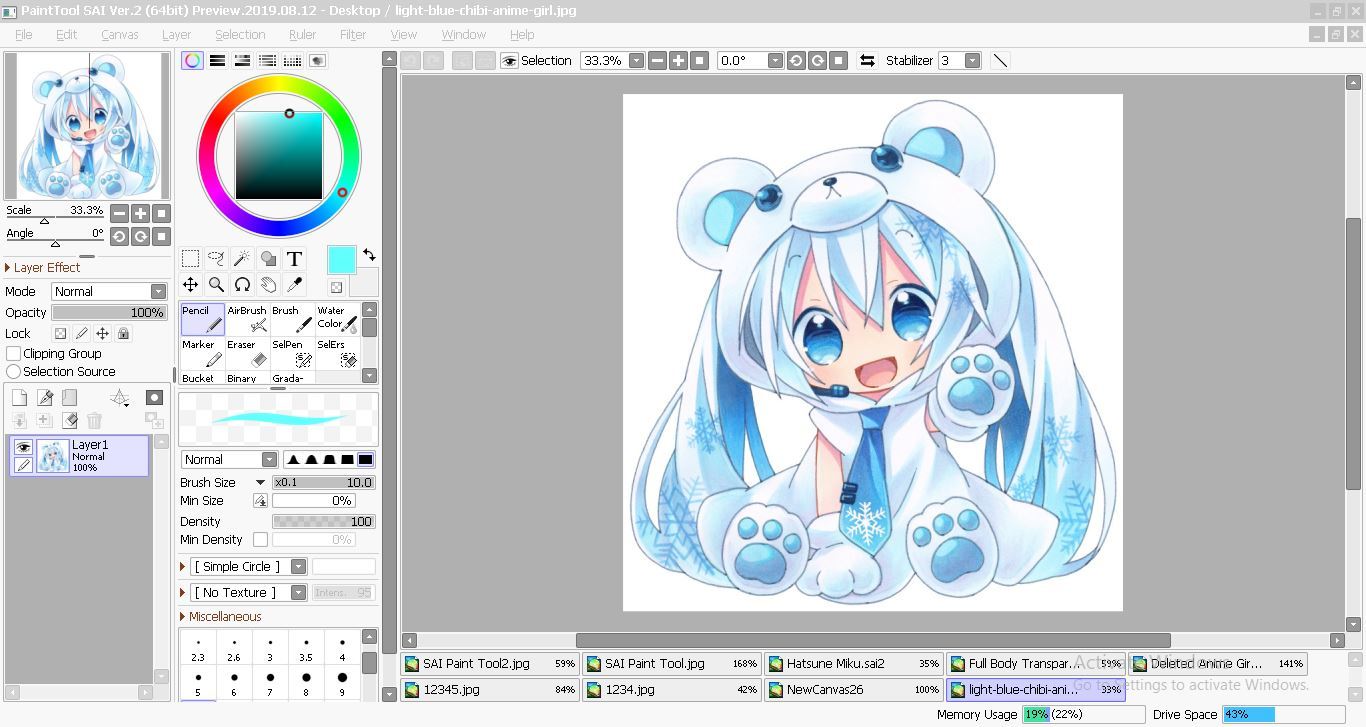Click the Brush Size slider
This screenshot has width=1366, height=727.
tap(324, 482)
